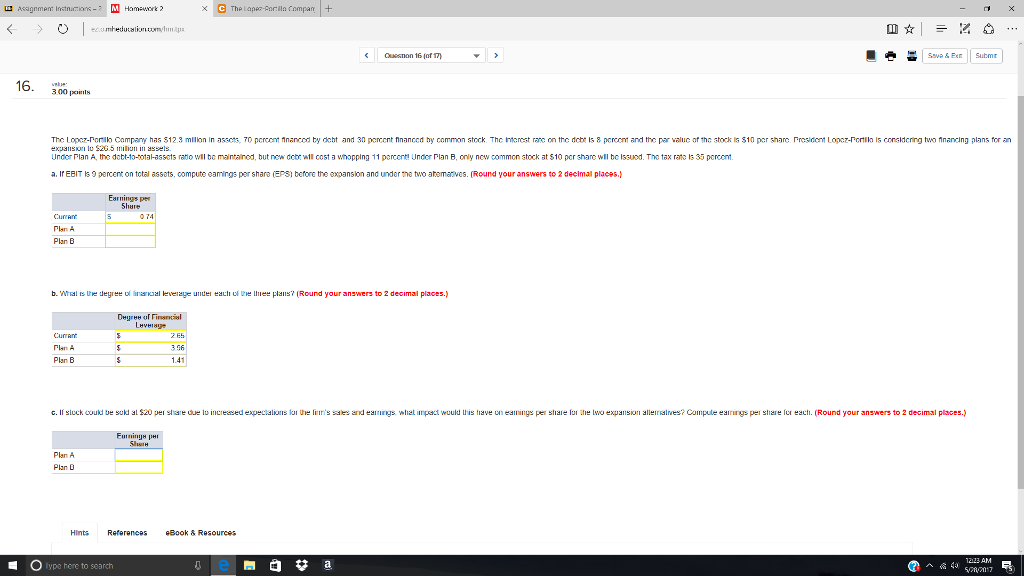This screenshot has height=576, width=1024.
Task: Open the References tab
Action: [127, 533]
